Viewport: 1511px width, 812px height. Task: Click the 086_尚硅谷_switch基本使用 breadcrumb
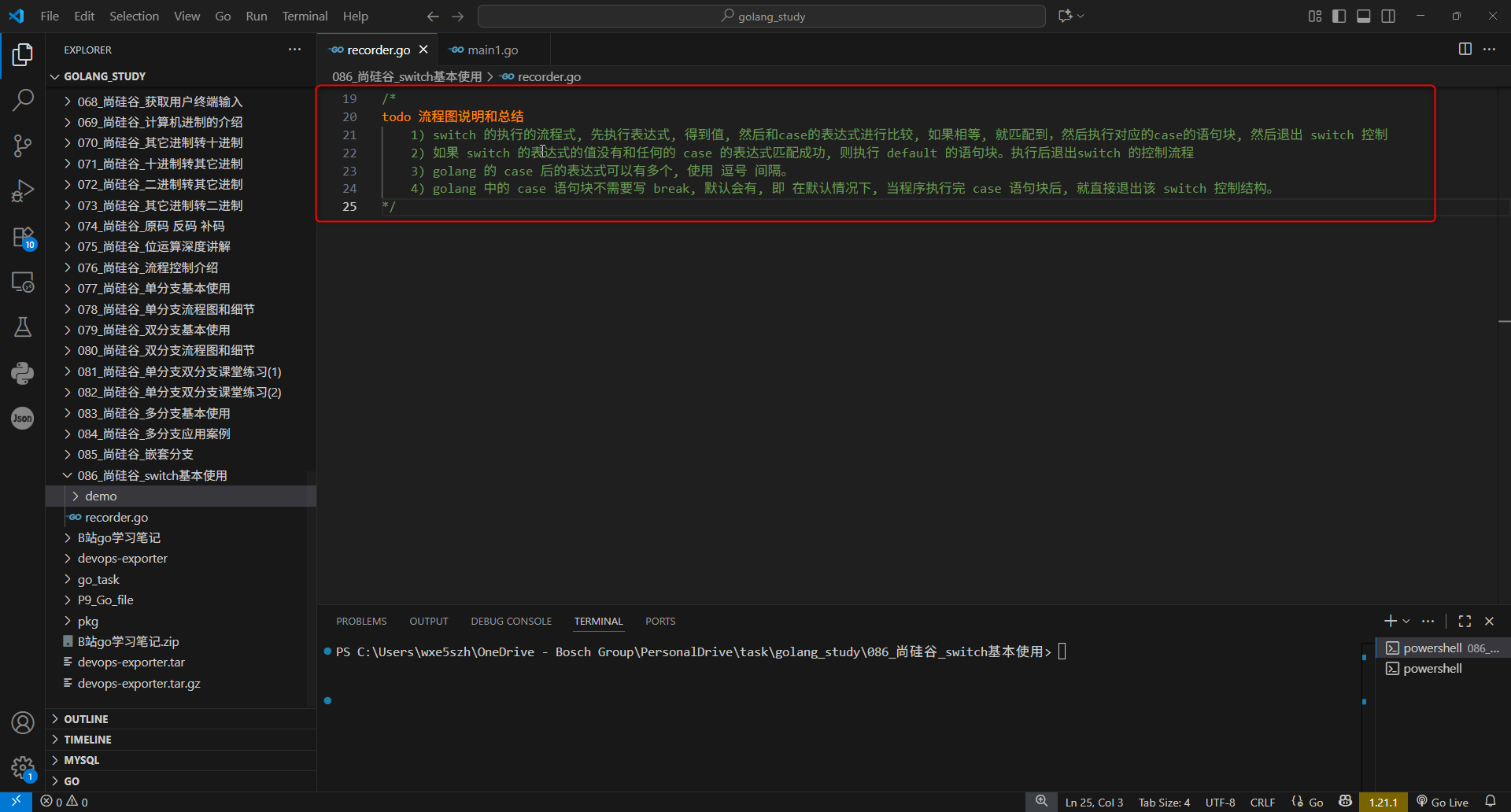pos(407,77)
